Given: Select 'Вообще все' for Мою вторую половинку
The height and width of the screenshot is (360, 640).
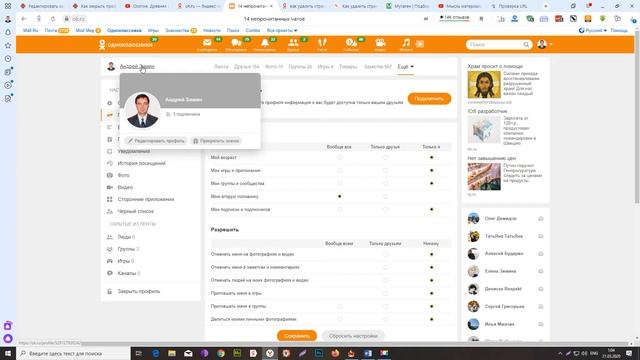Looking at the screenshot, I should [x=340, y=196].
